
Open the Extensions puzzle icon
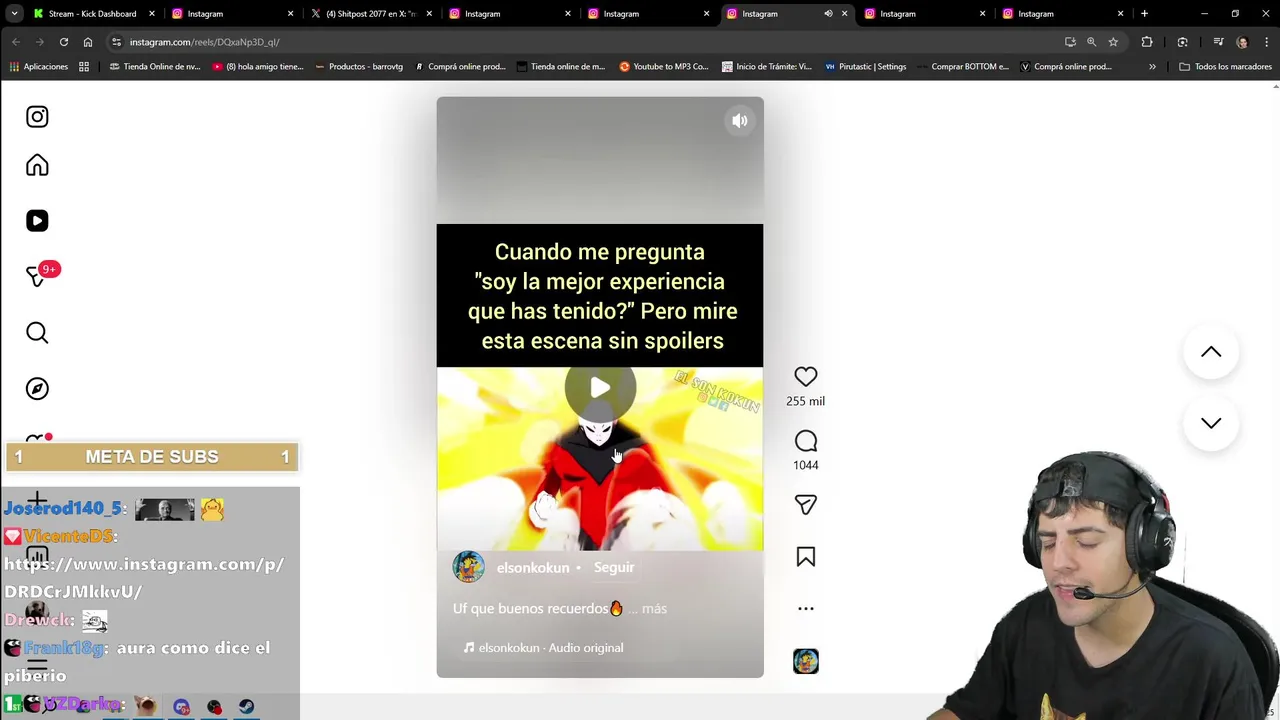click(1147, 42)
